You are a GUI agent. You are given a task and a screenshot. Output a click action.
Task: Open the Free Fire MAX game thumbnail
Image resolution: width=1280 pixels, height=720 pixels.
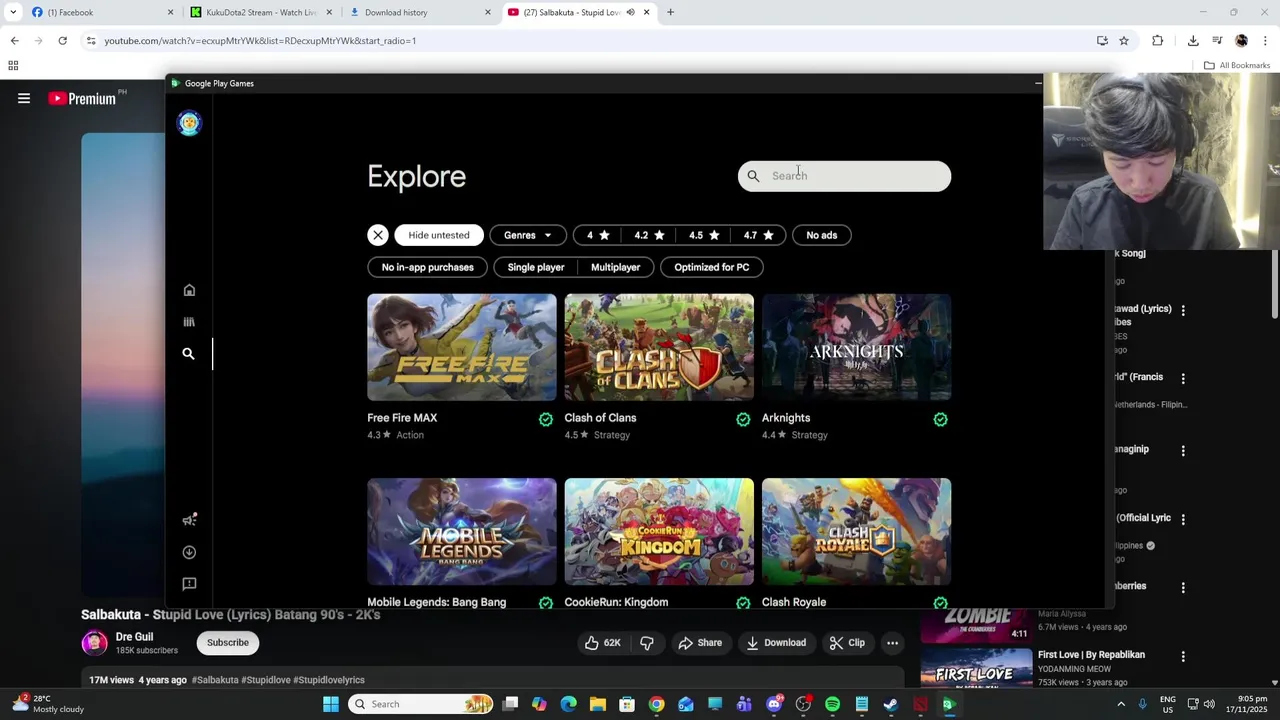(x=462, y=347)
